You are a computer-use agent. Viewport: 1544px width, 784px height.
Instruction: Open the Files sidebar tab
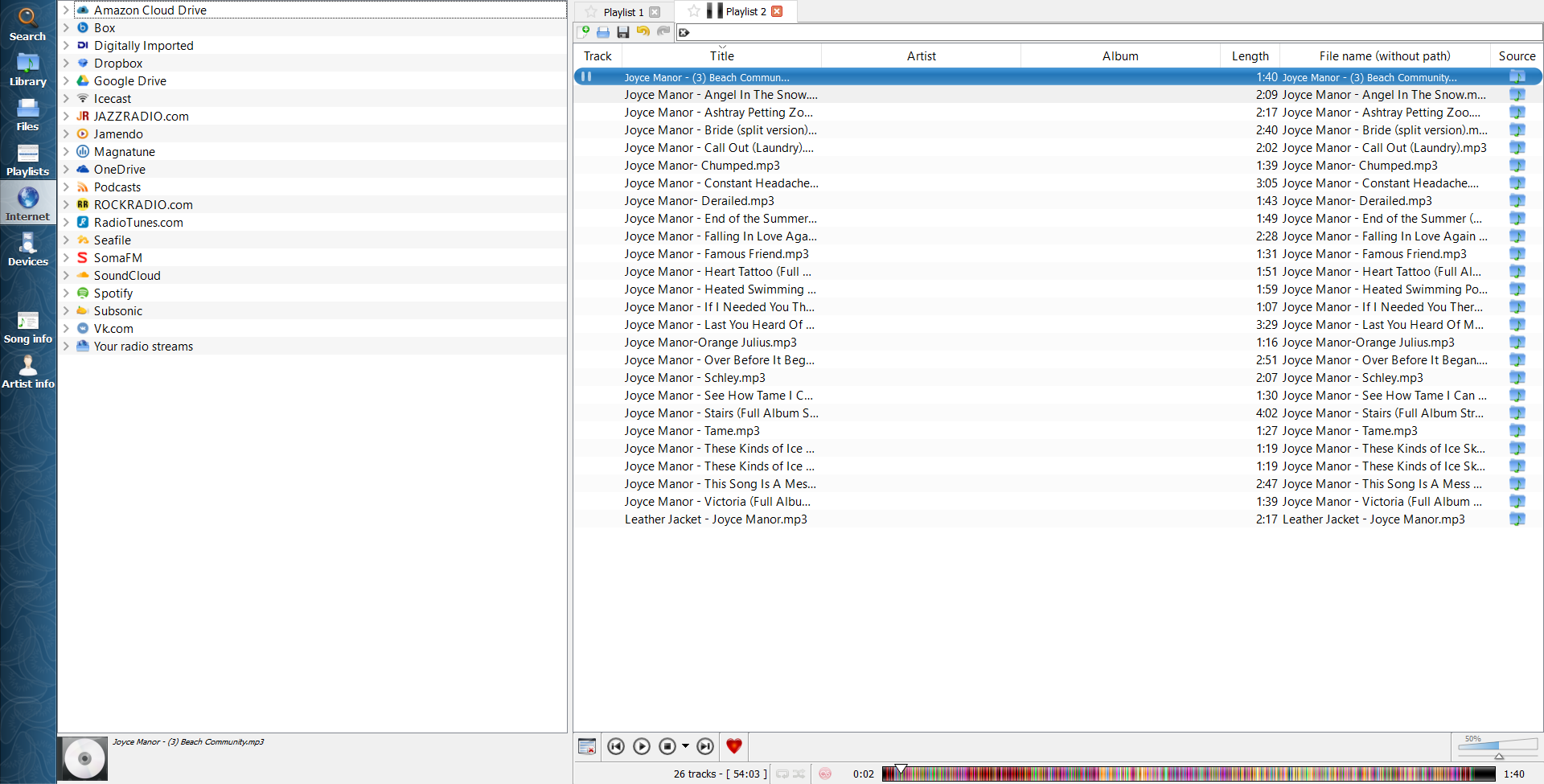(27, 114)
